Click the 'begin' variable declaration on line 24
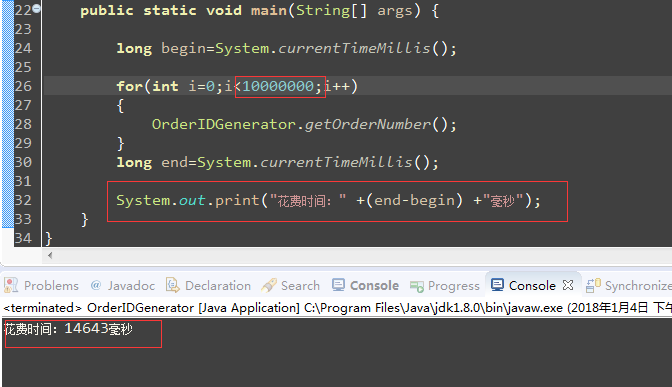The width and height of the screenshot is (672, 387). 183,48
